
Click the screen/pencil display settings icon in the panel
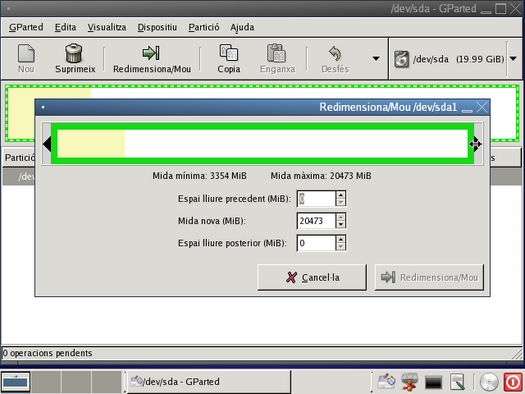(x=457, y=382)
